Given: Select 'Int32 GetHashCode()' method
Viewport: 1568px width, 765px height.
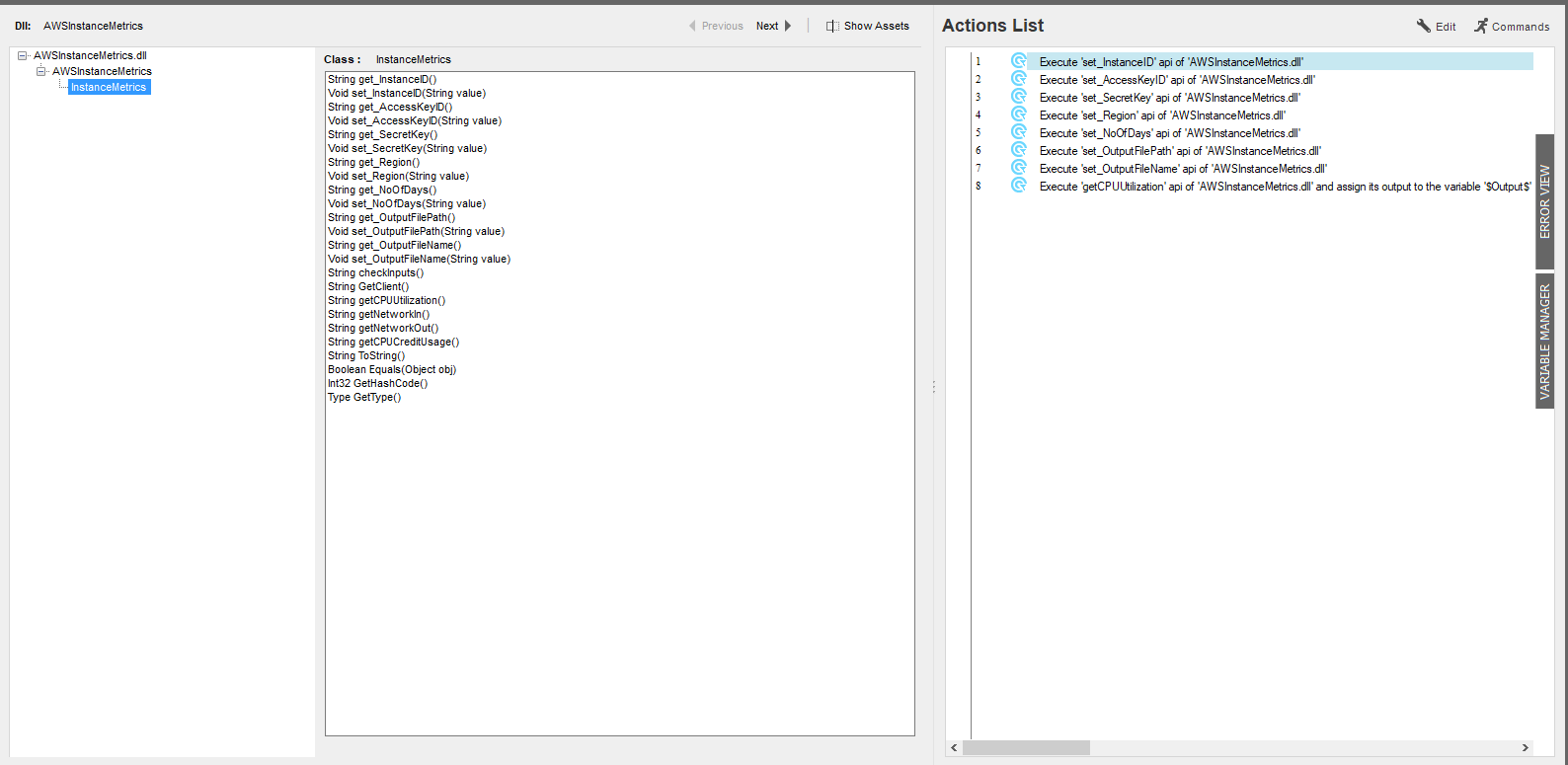Looking at the screenshot, I should (378, 383).
